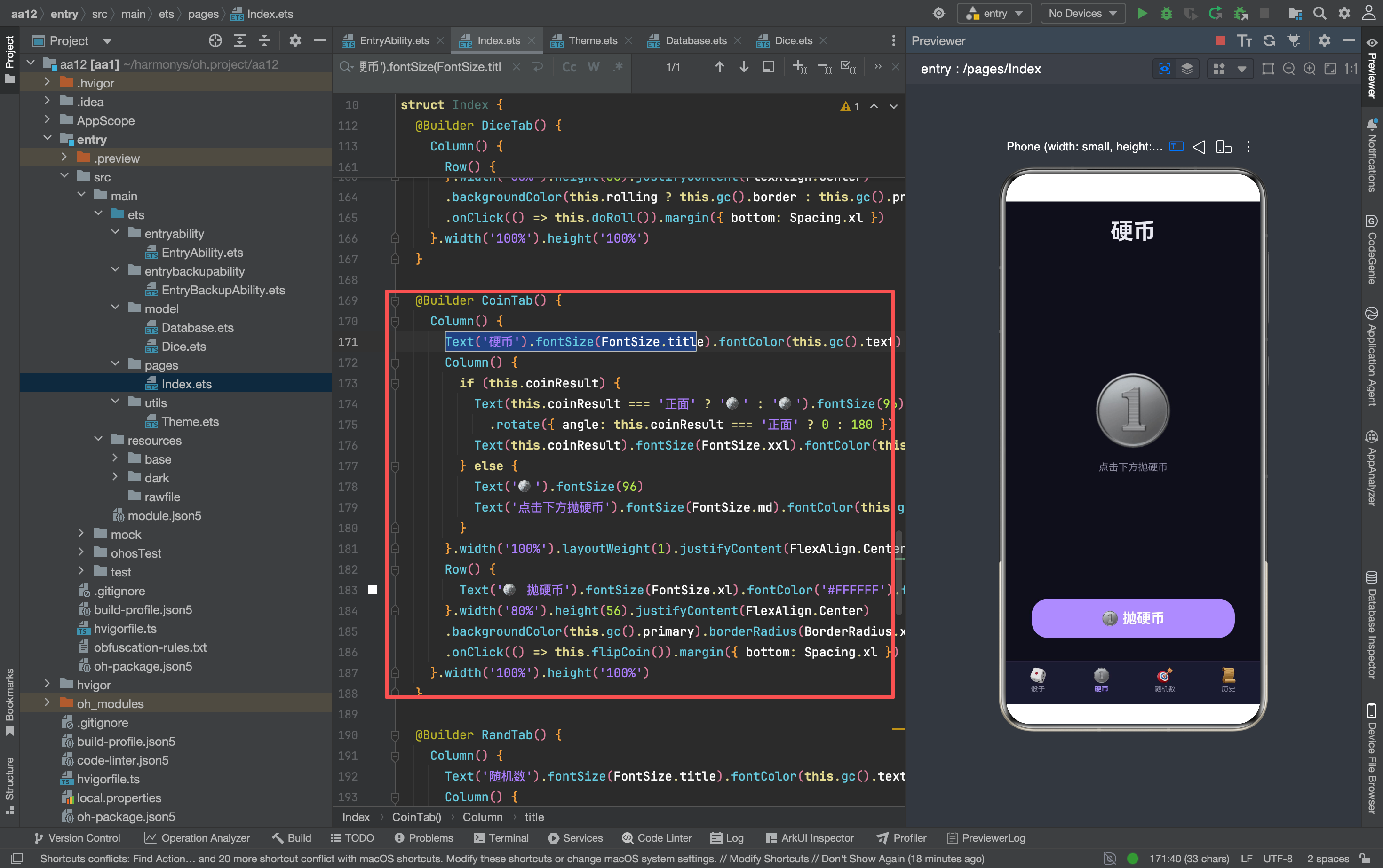Click the 抛硬币 button in preview
This screenshot has width=1383, height=868.
coord(1133,618)
